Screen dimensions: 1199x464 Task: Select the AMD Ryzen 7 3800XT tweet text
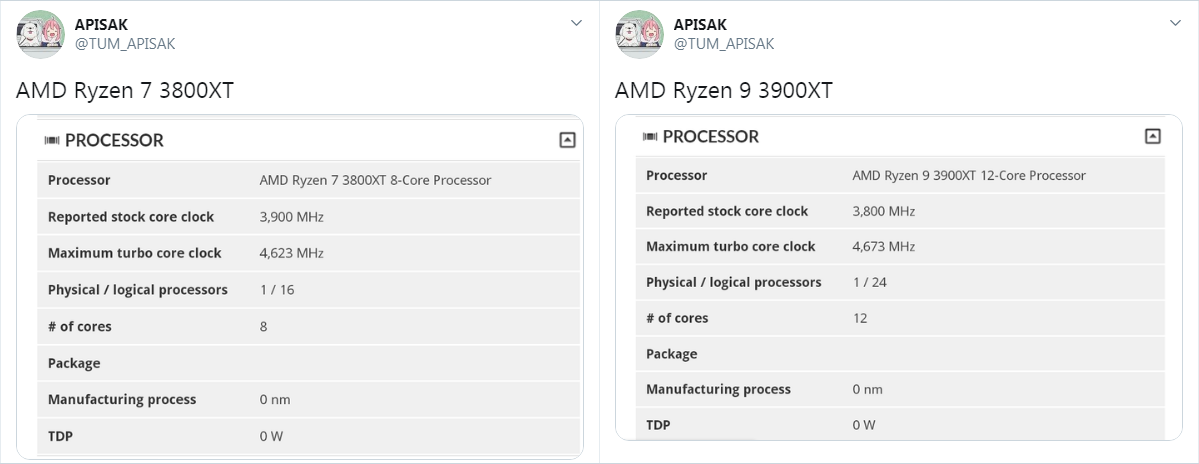125,91
